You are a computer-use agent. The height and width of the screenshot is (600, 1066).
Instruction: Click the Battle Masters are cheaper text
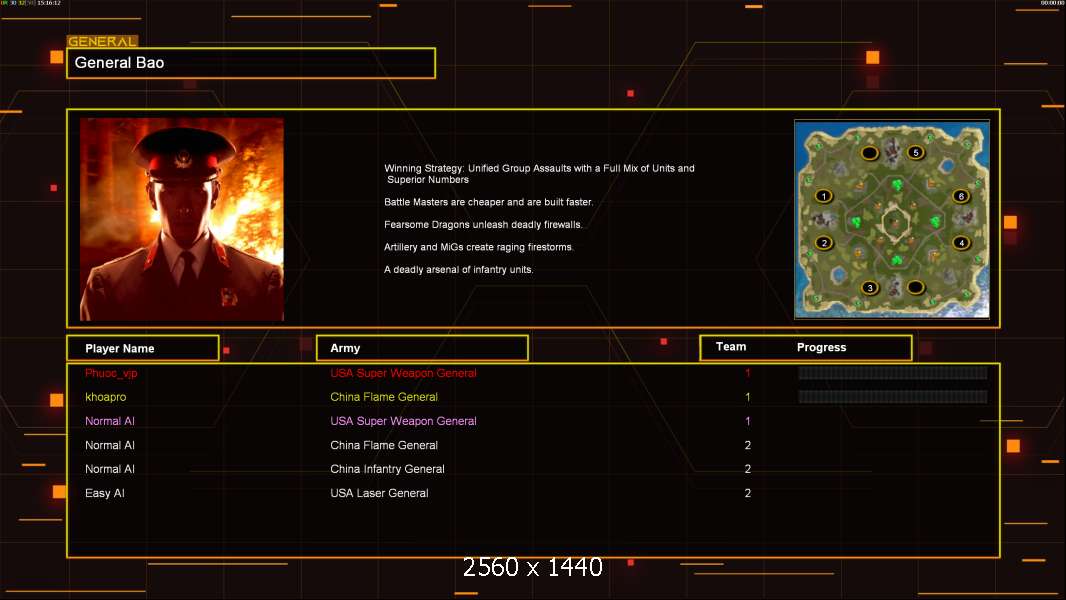click(x=488, y=202)
